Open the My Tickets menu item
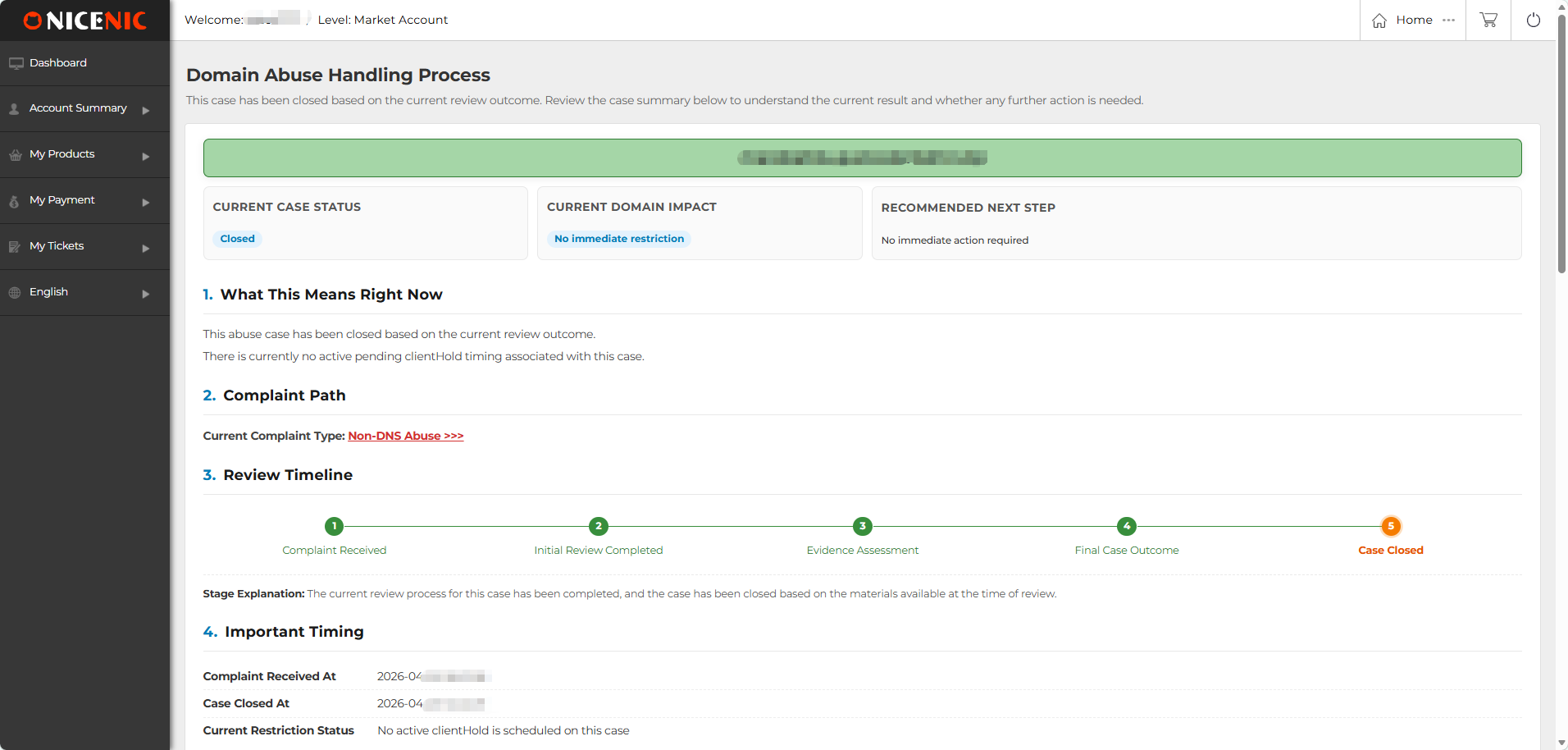This screenshot has height=750, width=1568. point(57,246)
